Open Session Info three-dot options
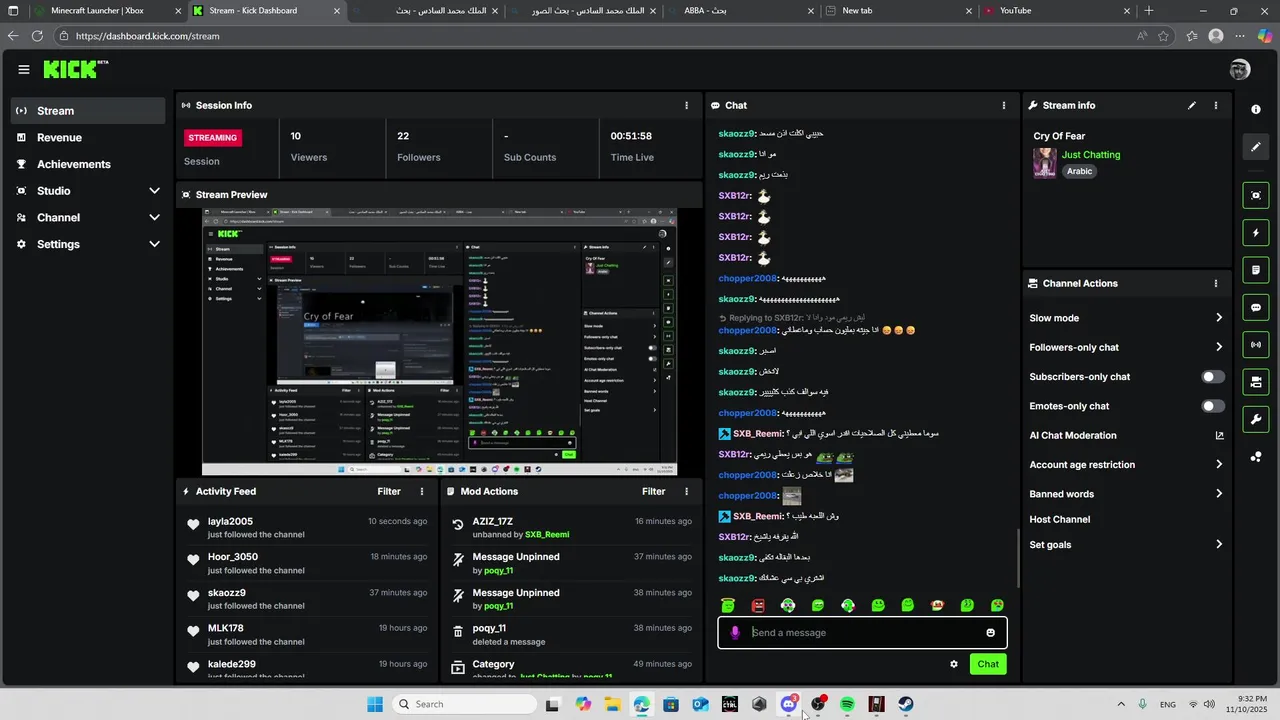This screenshot has height=720, width=1280. [x=686, y=105]
